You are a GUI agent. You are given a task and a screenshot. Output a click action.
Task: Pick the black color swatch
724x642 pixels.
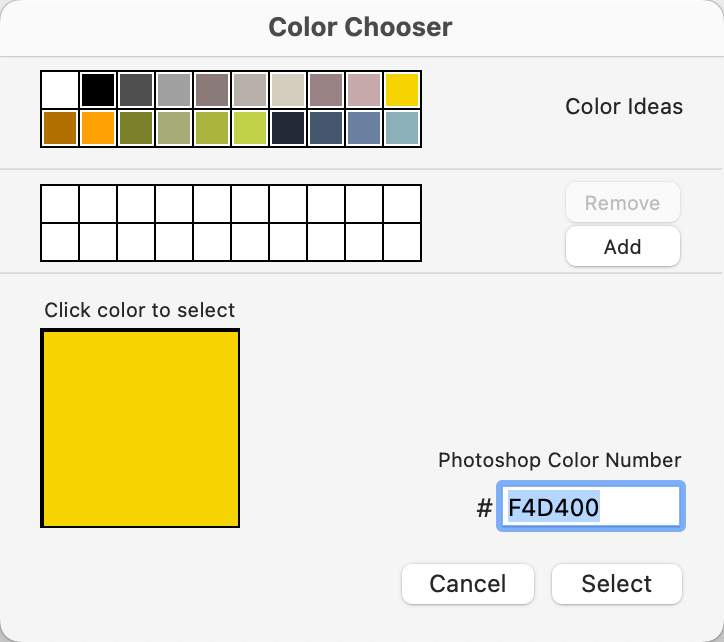tap(98, 90)
